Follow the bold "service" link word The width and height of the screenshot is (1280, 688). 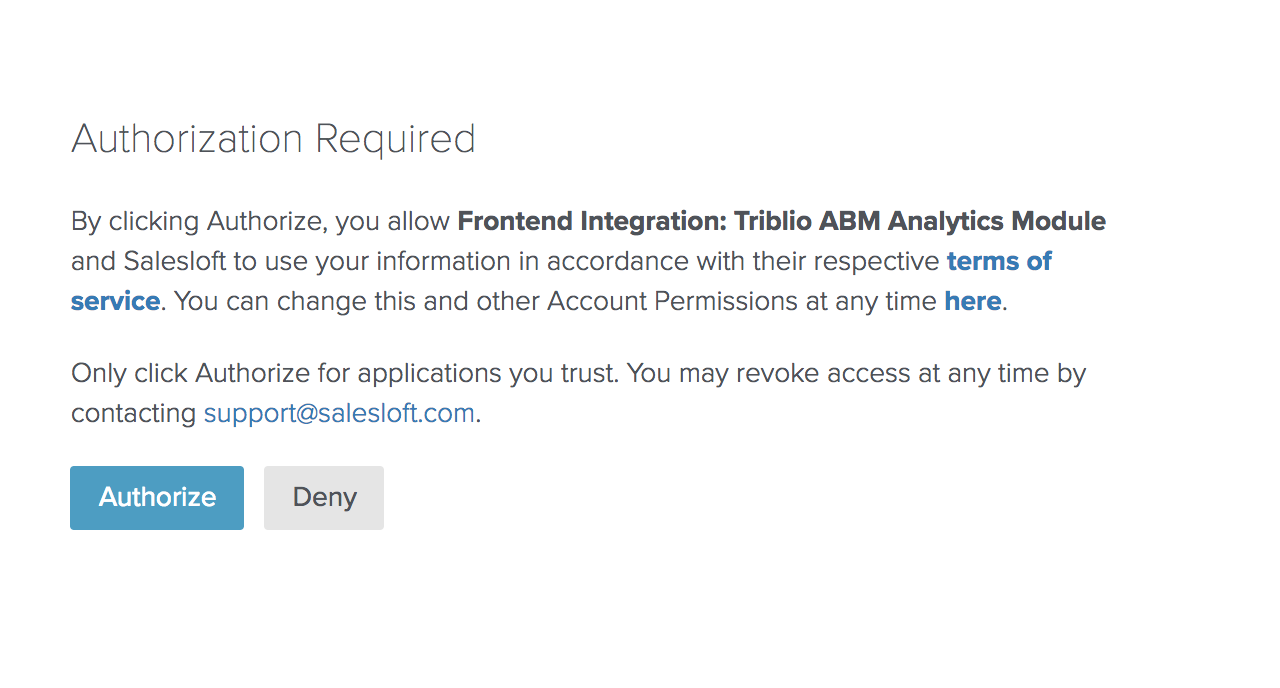116,301
